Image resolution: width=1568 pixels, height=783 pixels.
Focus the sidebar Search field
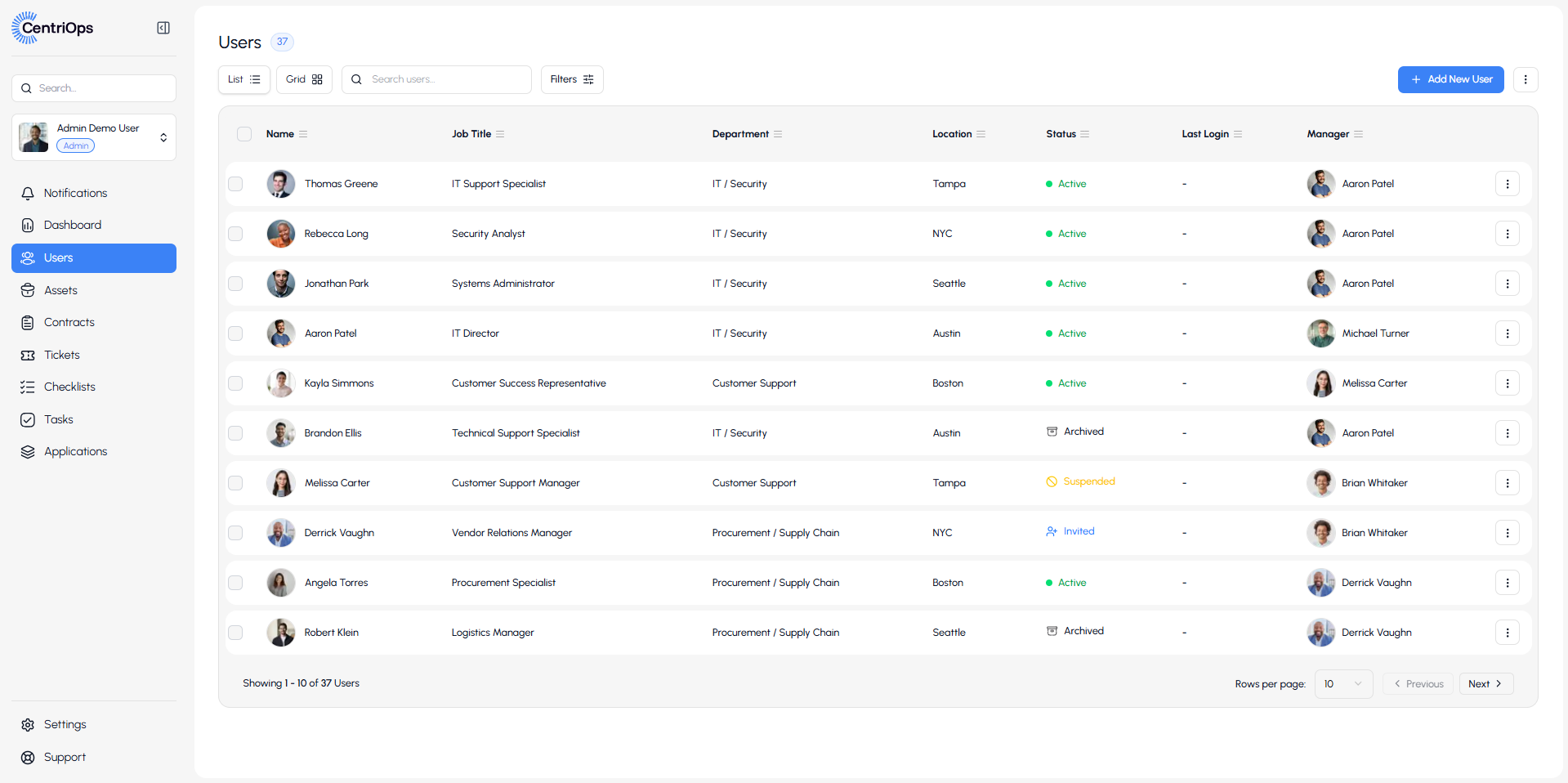pos(94,88)
